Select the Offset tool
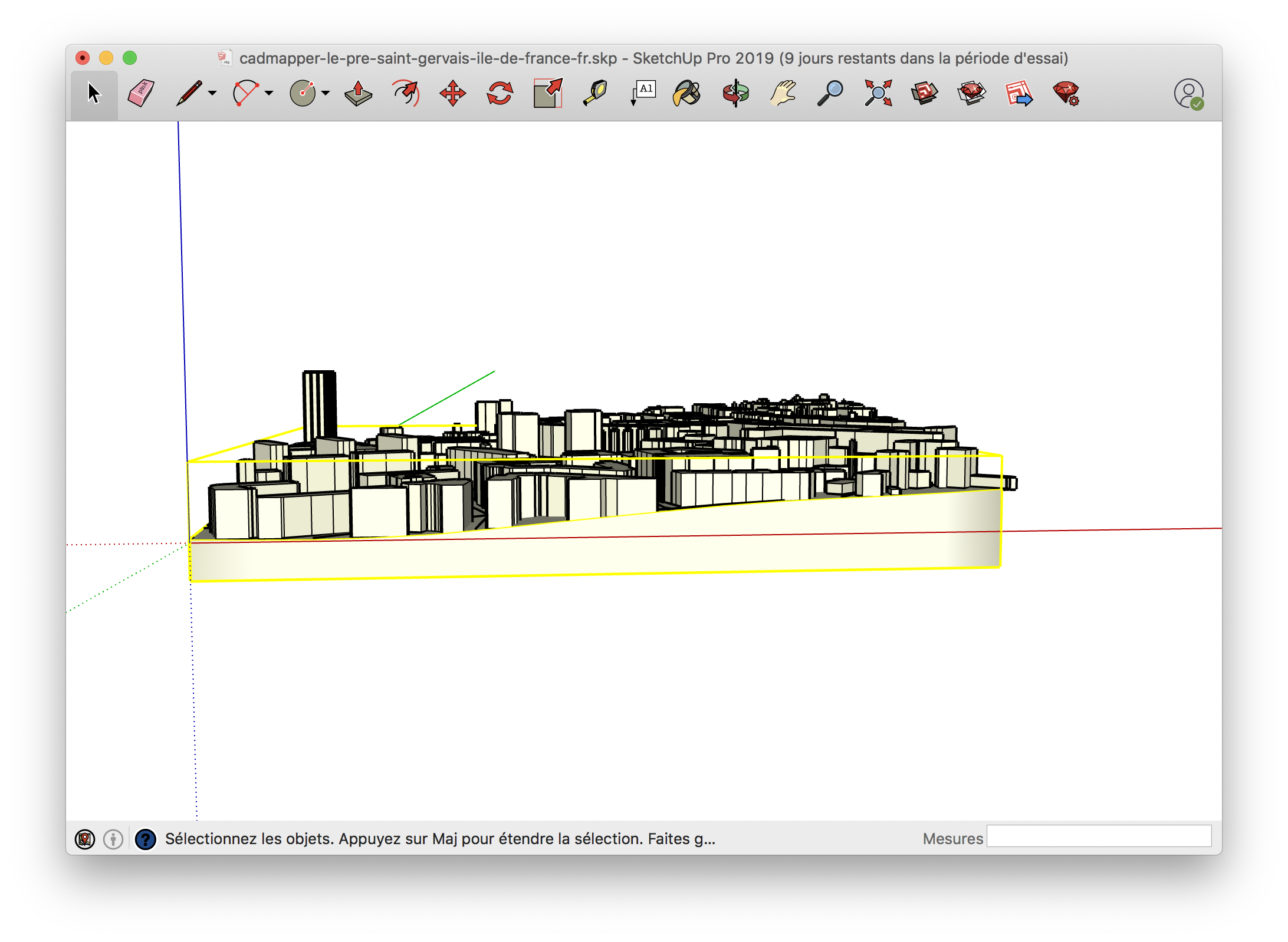 coord(406,94)
